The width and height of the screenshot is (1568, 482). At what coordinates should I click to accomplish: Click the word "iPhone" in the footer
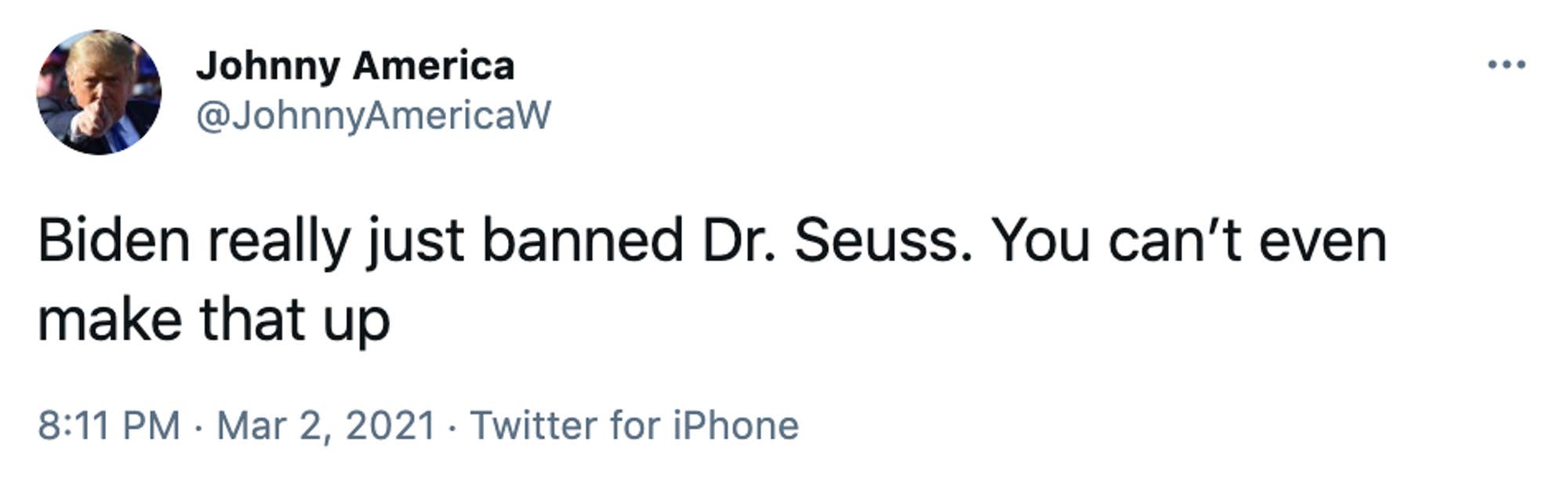tap(735, 426)
